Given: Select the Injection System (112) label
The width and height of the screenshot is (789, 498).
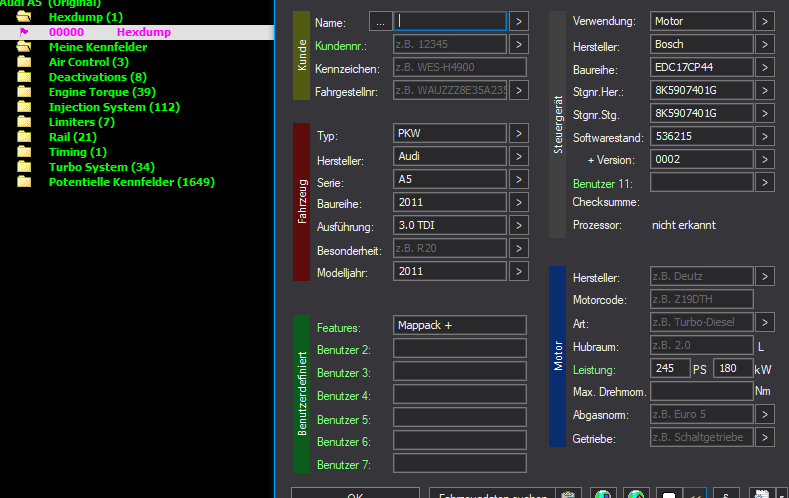Looking at the screenshot, I should click(x=114, y=107).
